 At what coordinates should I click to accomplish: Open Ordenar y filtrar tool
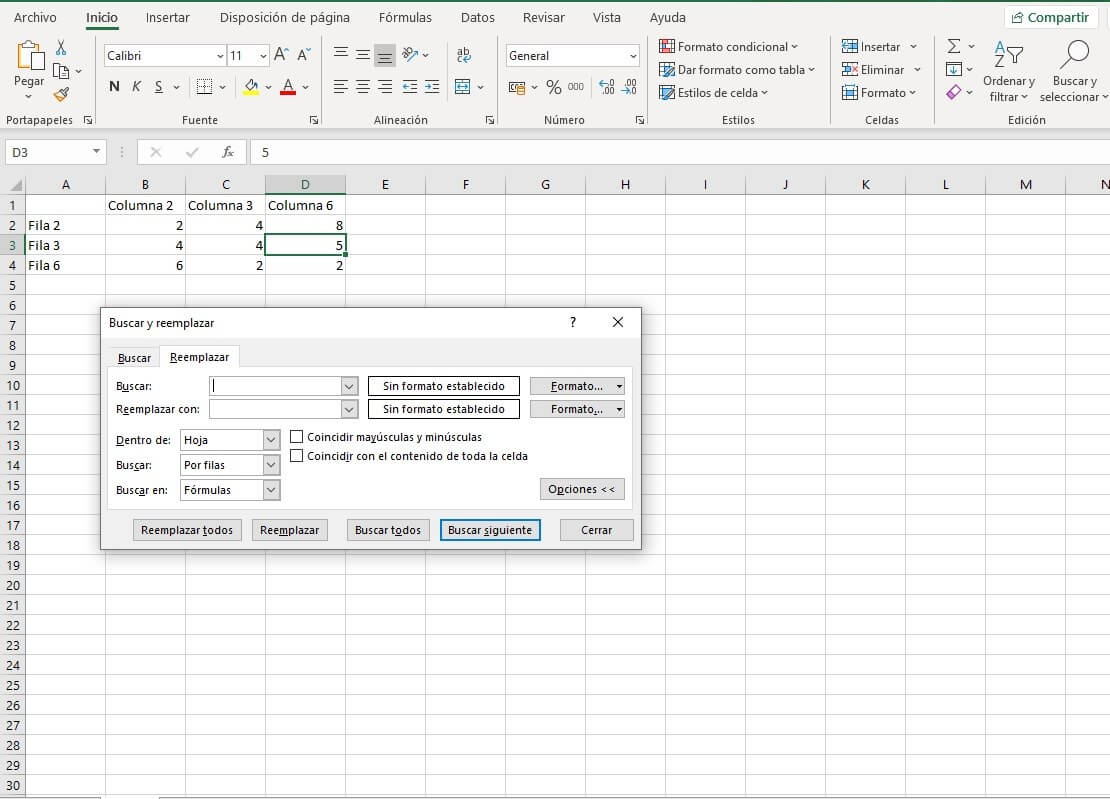coord(1008,70)
